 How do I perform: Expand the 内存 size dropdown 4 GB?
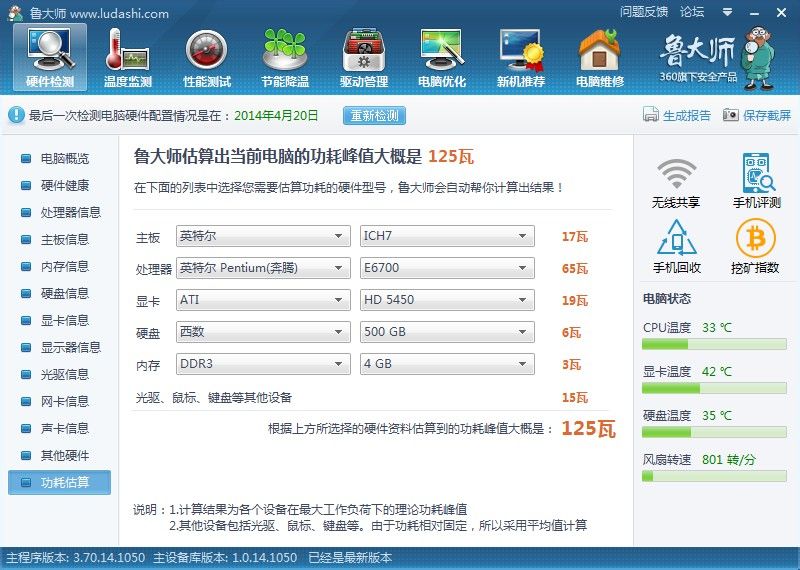point(447,364)
